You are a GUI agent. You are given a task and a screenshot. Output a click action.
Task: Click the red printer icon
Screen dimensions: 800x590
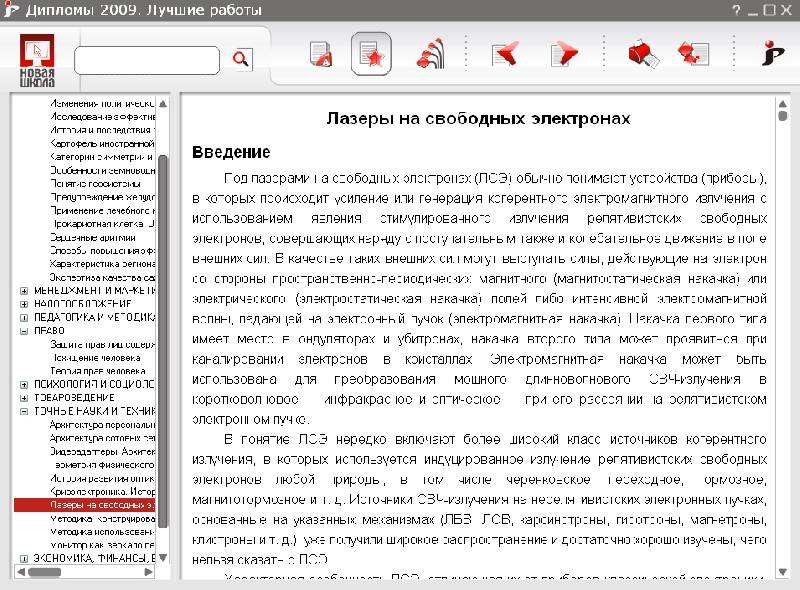coord(643,54)
